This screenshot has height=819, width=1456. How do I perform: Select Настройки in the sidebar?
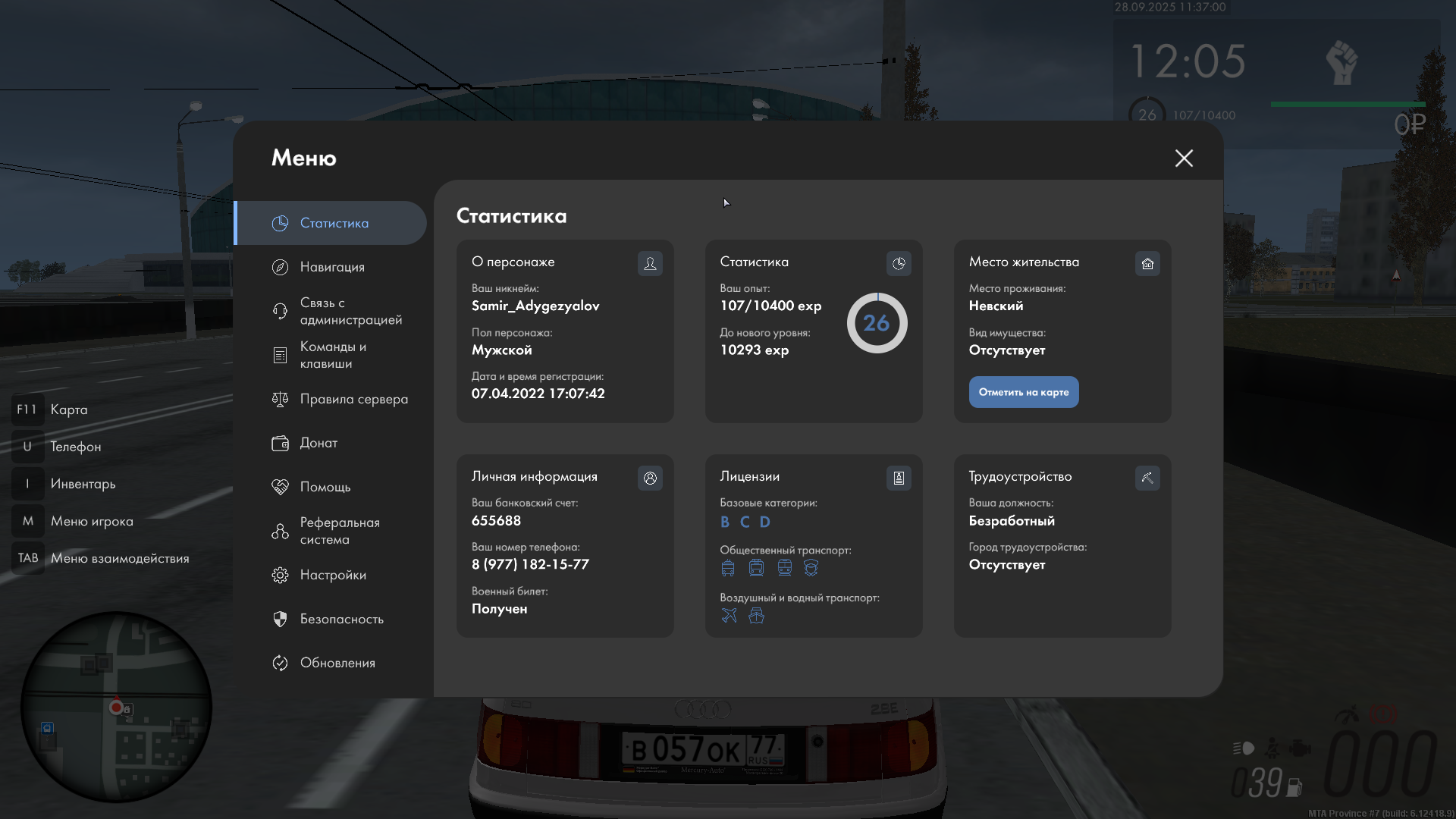pos(333,575)
